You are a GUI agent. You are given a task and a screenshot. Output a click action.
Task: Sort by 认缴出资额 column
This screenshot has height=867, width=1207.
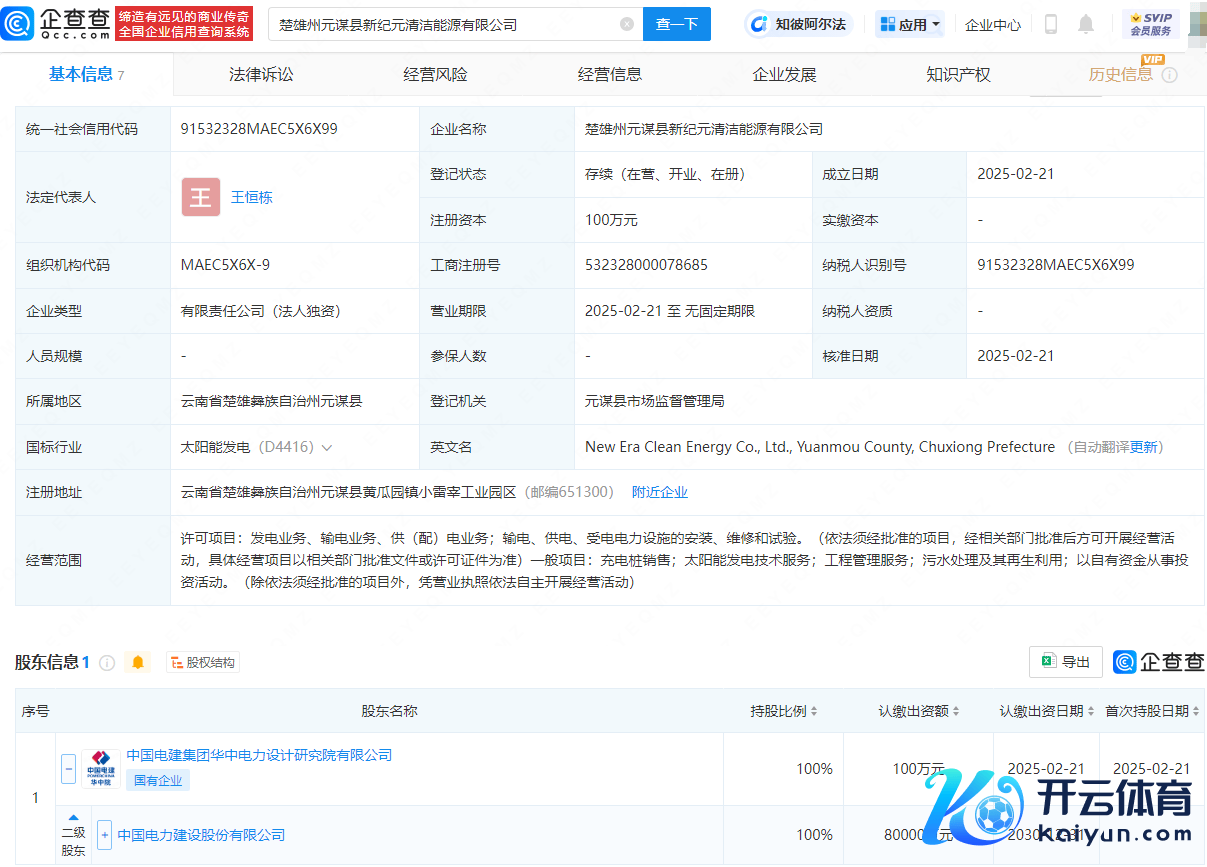point(919,711)
